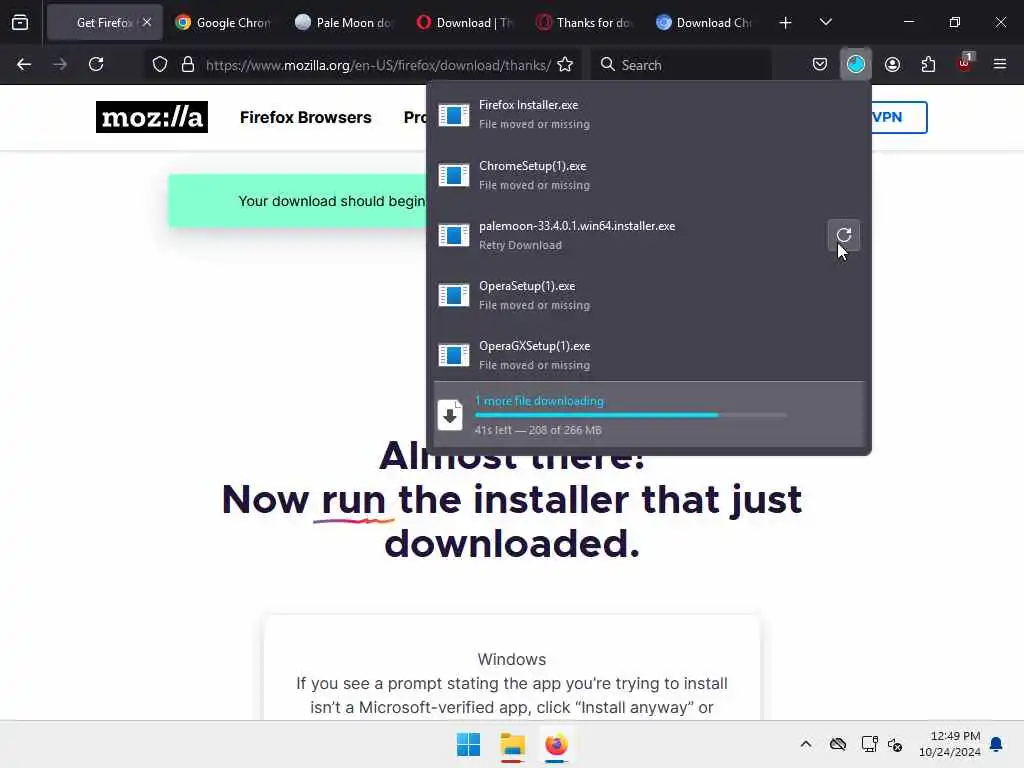This screenshot has height=768, width=1024.
Task: Expand the list all tabs chevron
Action: 825,22
